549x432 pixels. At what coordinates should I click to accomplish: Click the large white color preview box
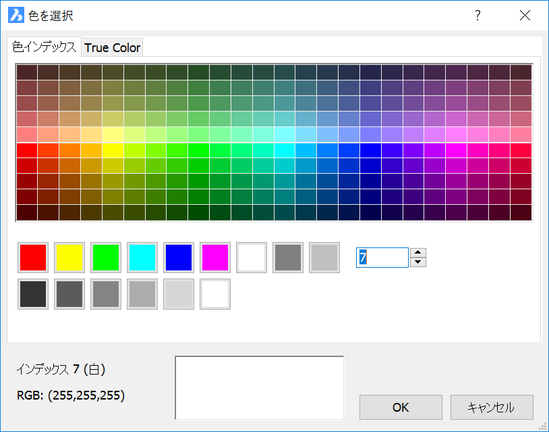coord(259,388)
